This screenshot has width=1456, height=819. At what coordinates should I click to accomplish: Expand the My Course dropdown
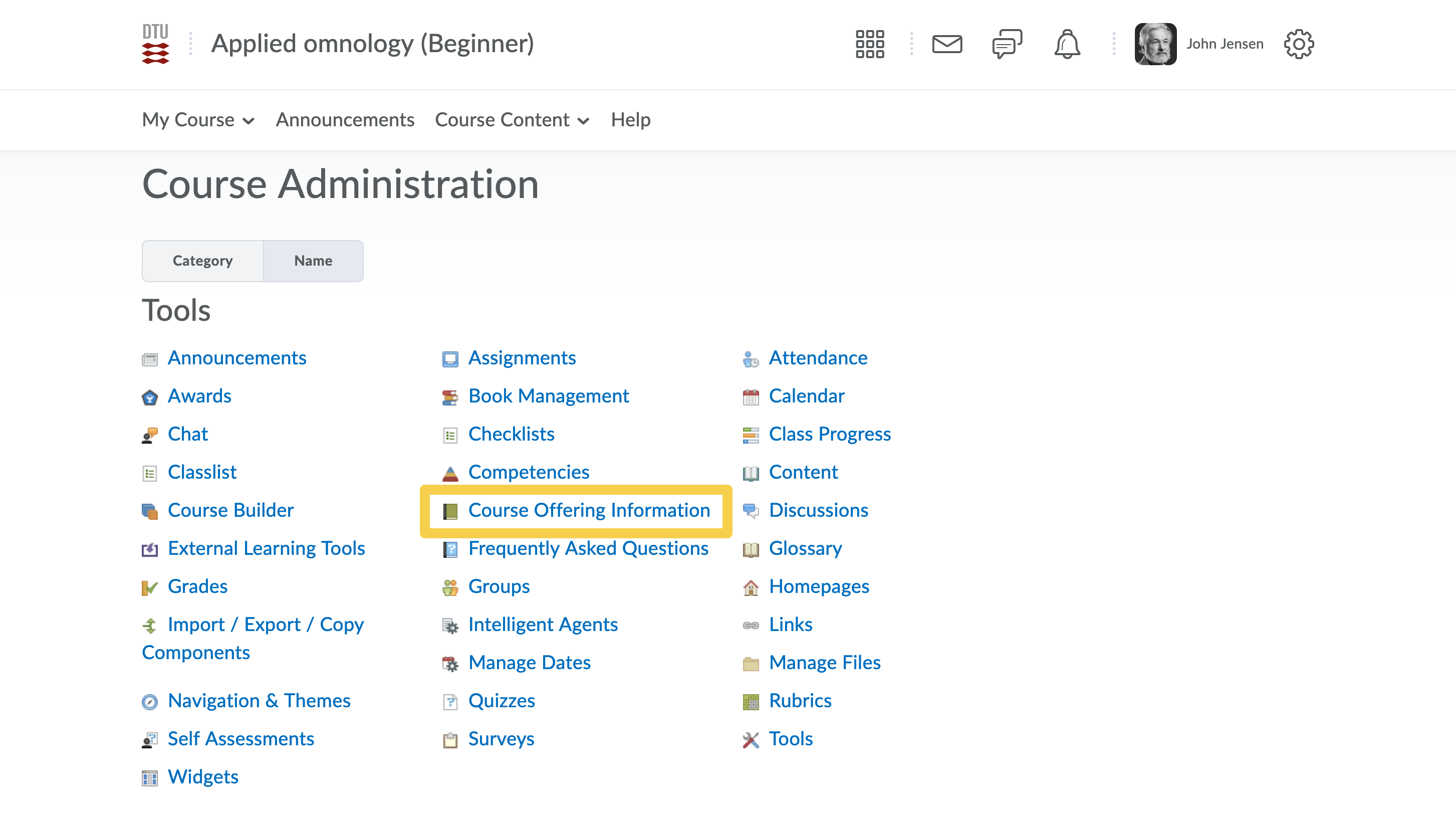(198, 120)
